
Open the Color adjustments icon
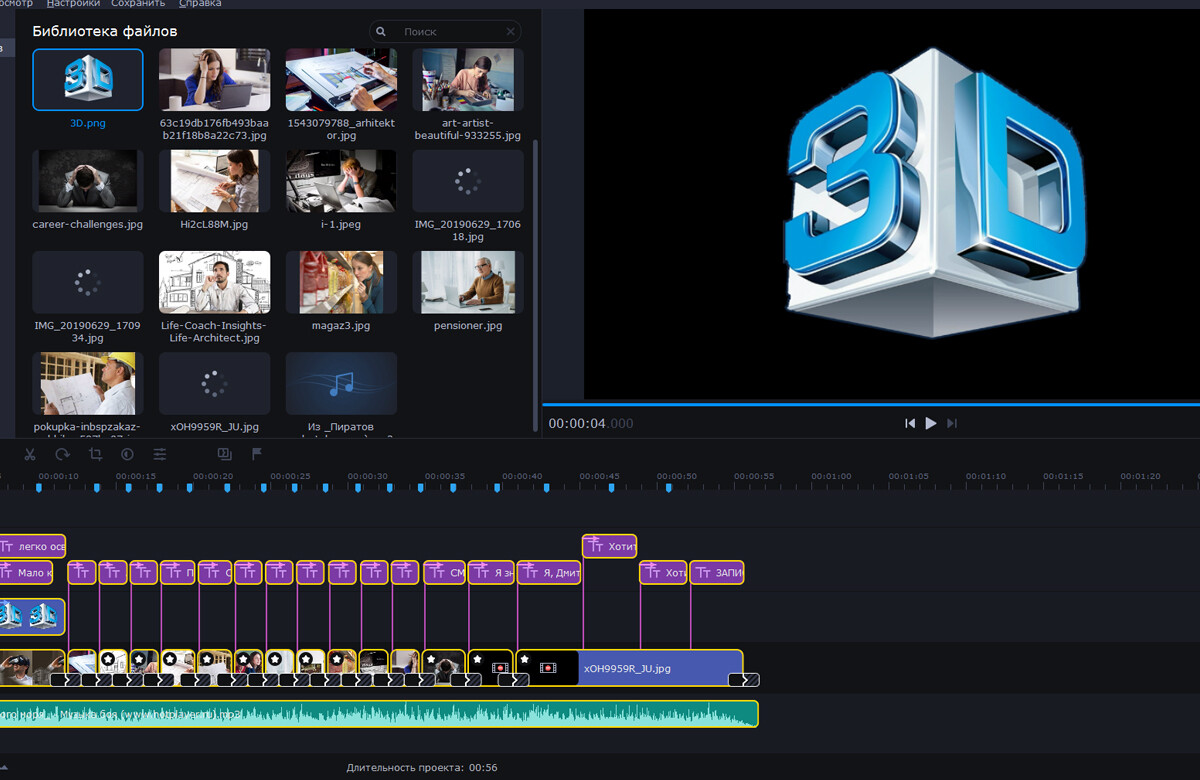click(127, 454)
